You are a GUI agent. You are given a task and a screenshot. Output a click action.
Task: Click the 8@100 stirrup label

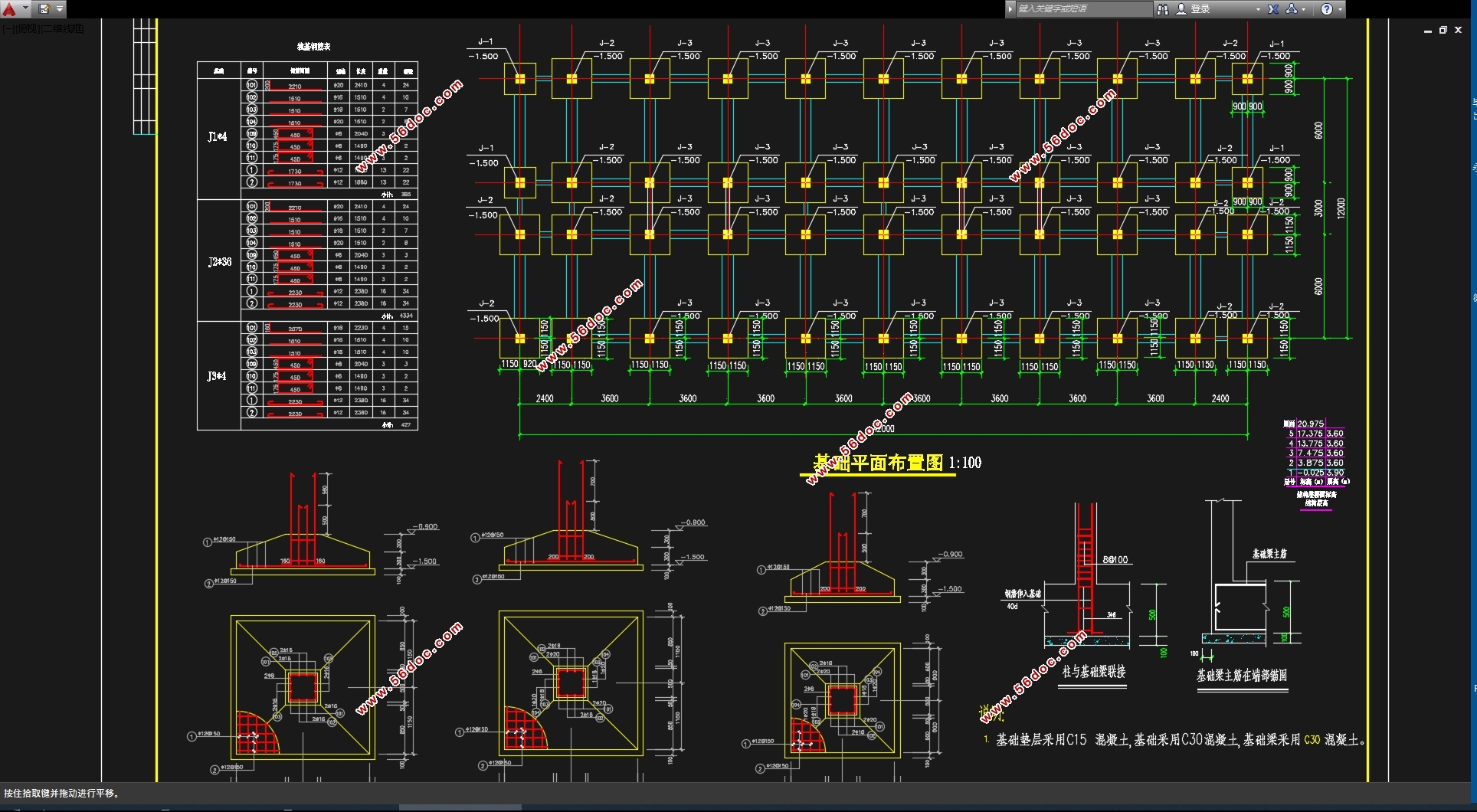point(1116,560)
